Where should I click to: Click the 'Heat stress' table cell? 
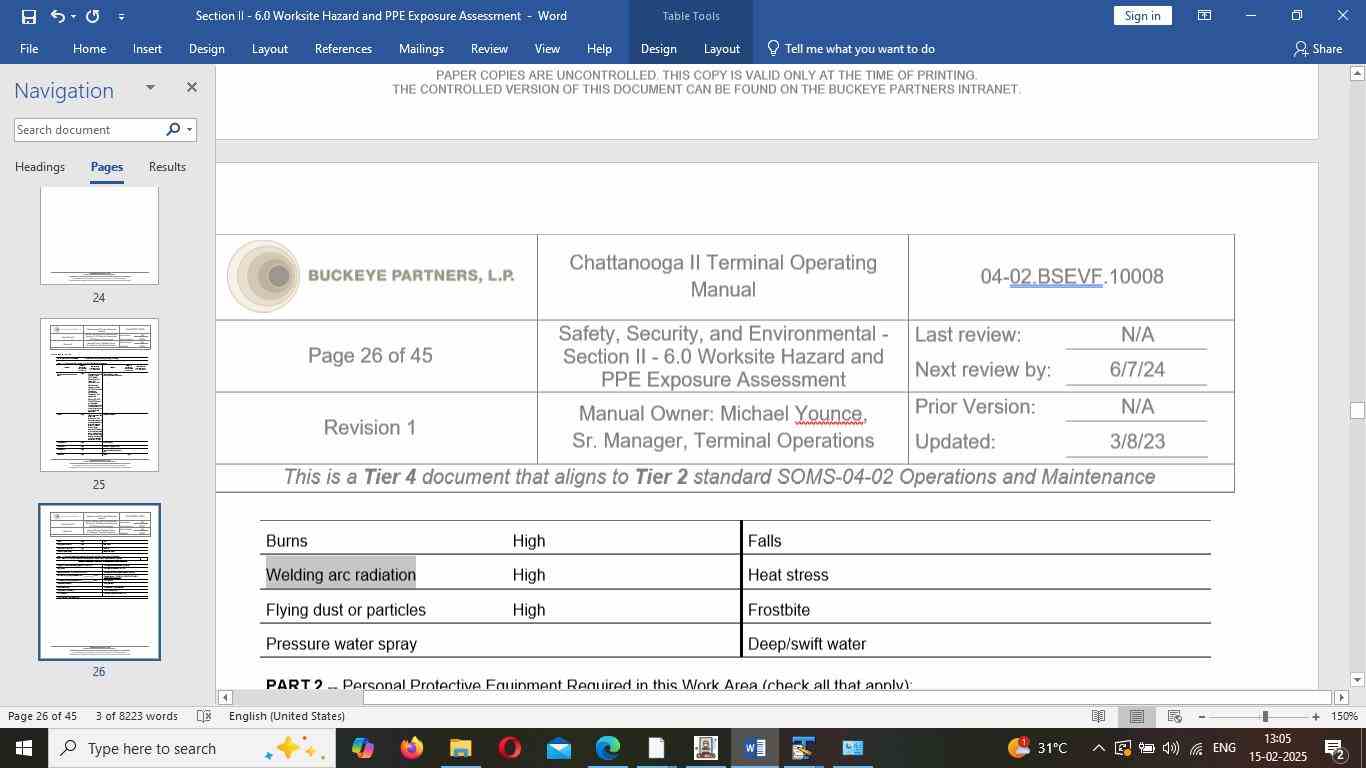[x=788, y=575]
